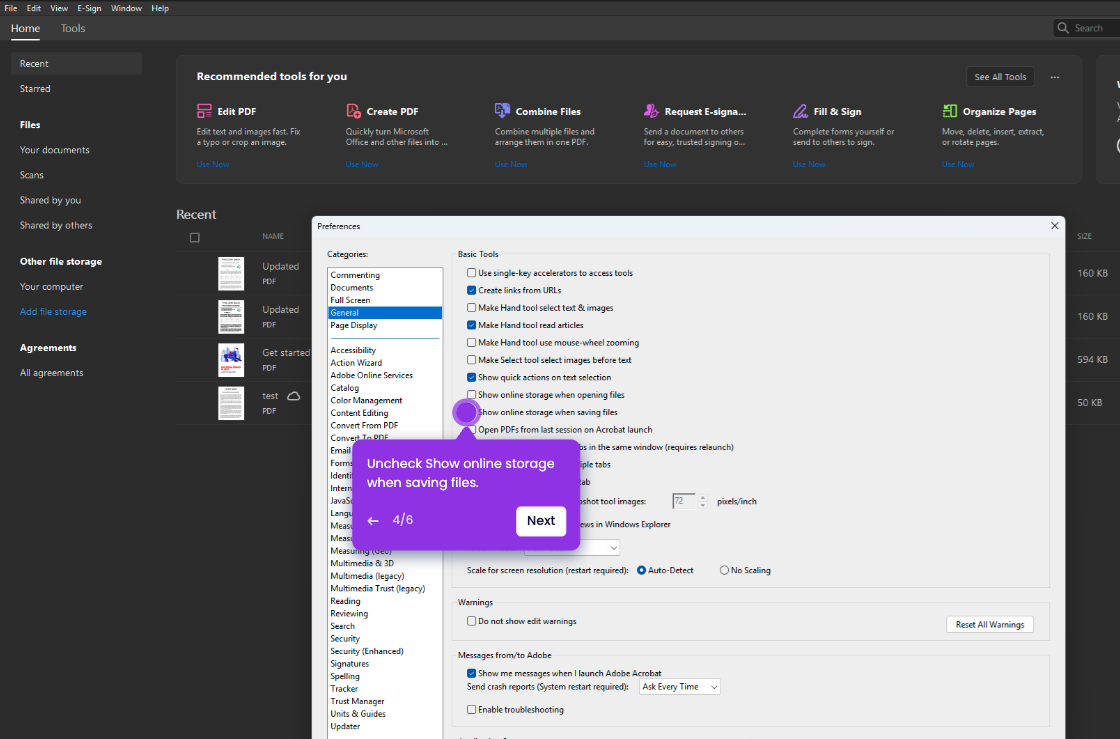Enable Select tool select images before text
This screenshot has width=1120, height=739.
pos(471,360)
